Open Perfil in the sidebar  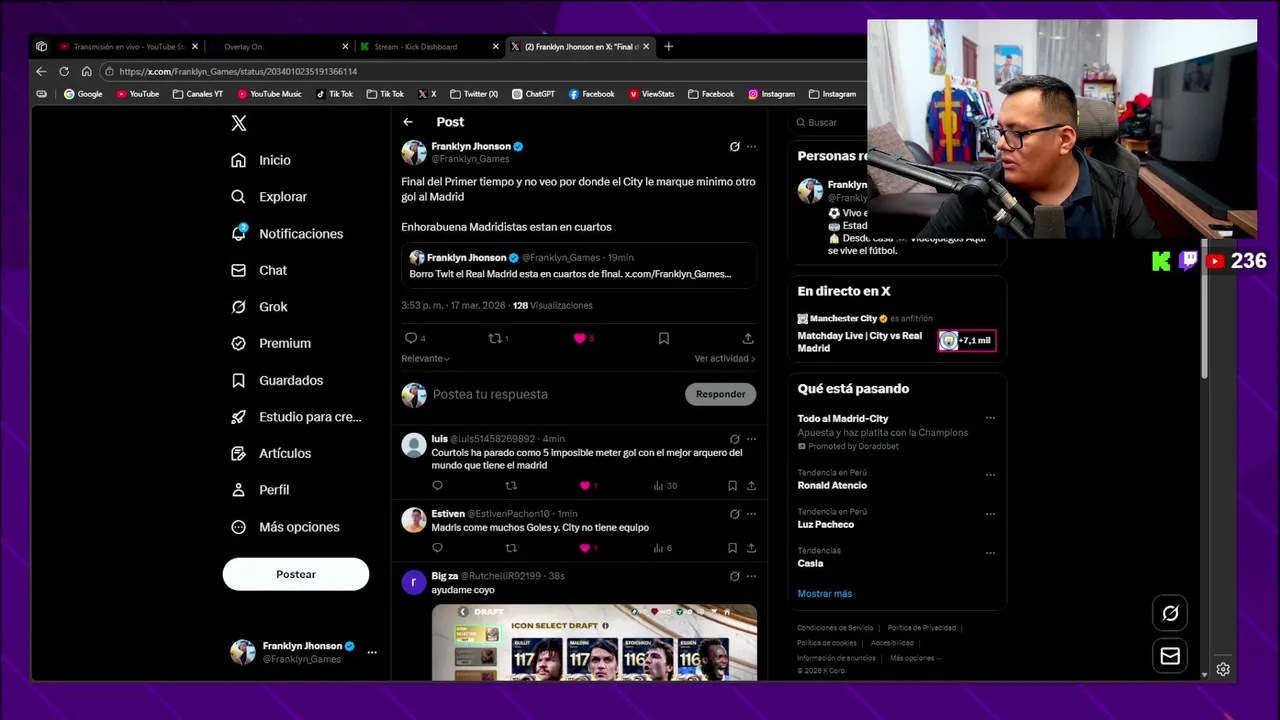[x=260, y=490]
